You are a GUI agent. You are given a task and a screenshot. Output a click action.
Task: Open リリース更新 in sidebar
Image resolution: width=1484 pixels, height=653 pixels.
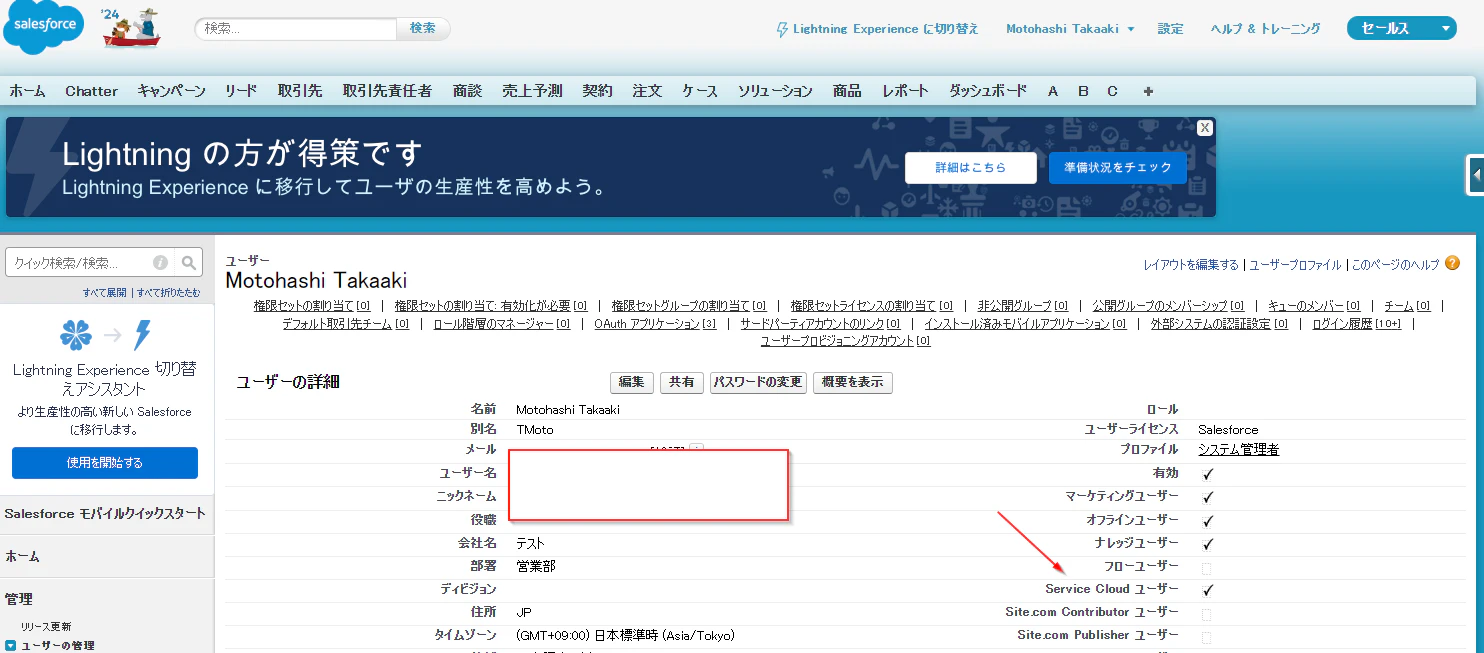point(46,626)
